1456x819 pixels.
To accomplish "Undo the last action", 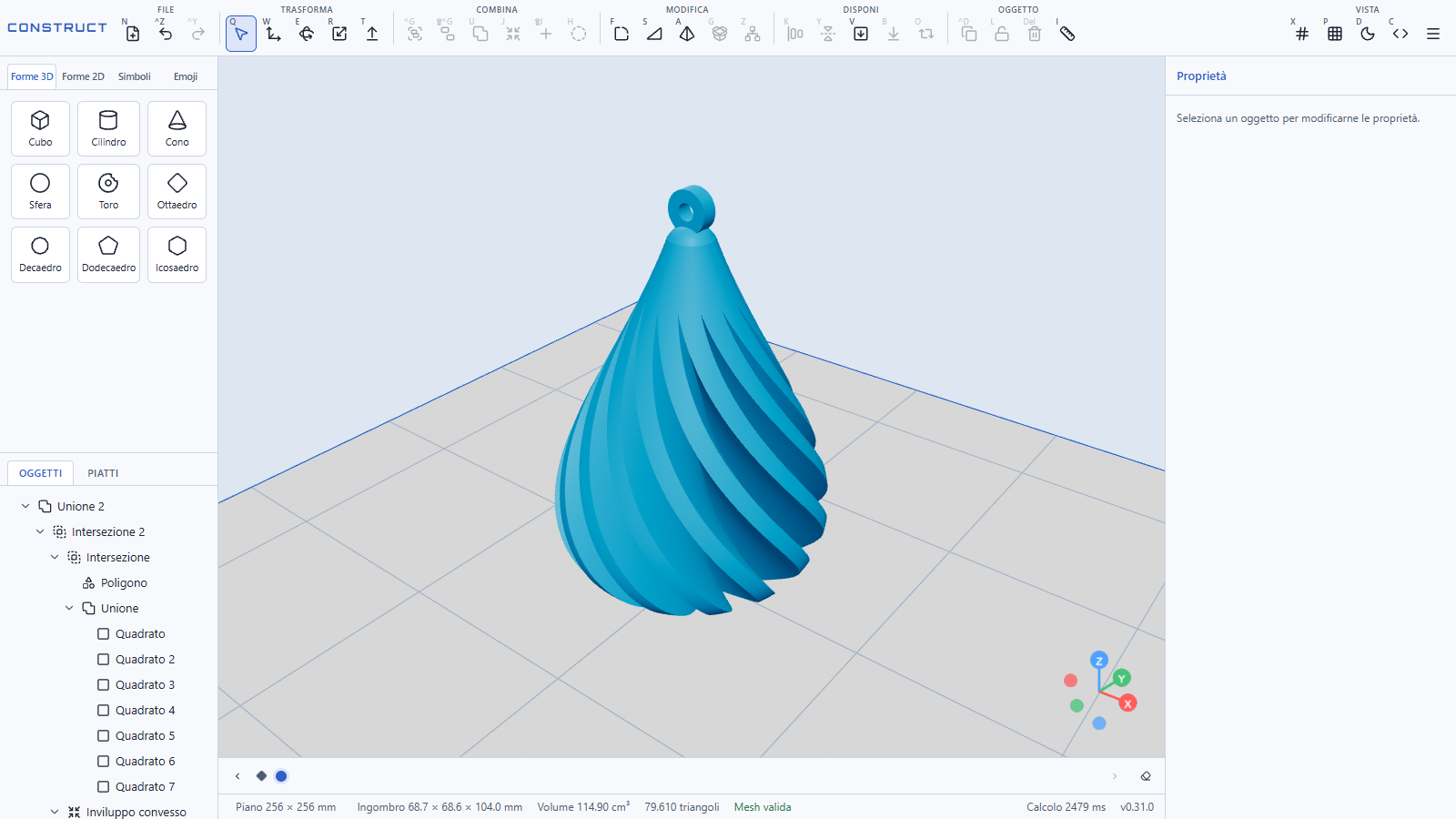I will [166, 34].
